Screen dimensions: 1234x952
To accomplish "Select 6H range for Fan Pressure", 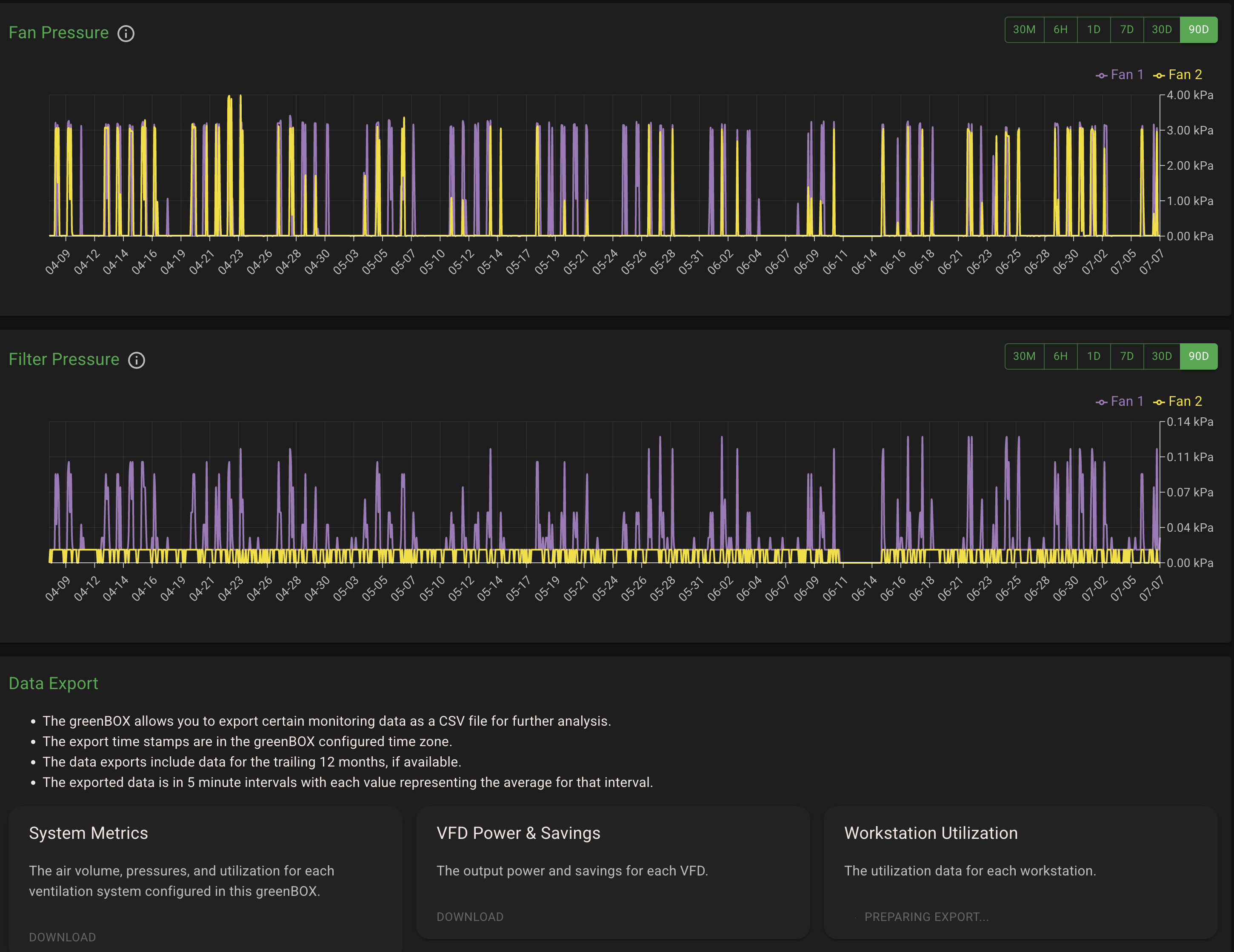I will pos(1060,29).
